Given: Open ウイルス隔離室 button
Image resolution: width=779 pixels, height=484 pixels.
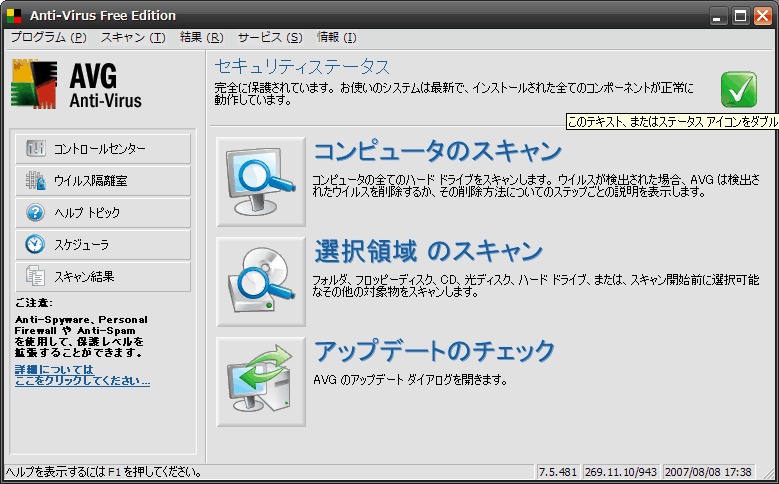Looking at the screenshot, I should 103,180.
